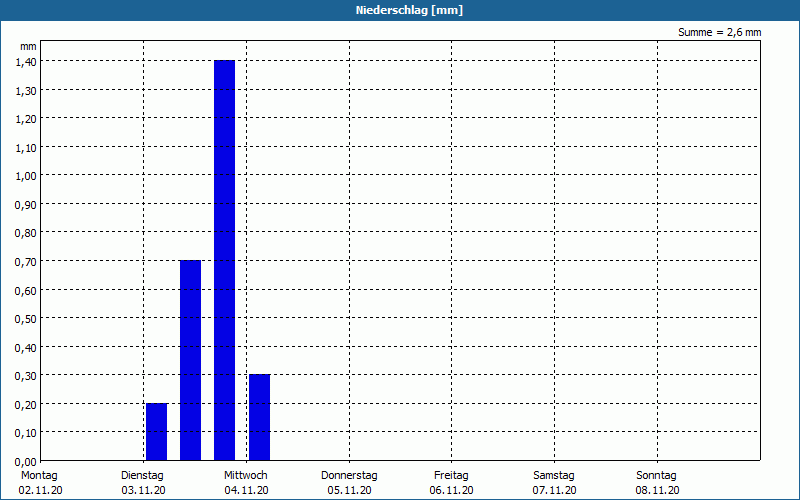Select the Donnerstag 05.11.20 axis label

click(x=349, y=483)
